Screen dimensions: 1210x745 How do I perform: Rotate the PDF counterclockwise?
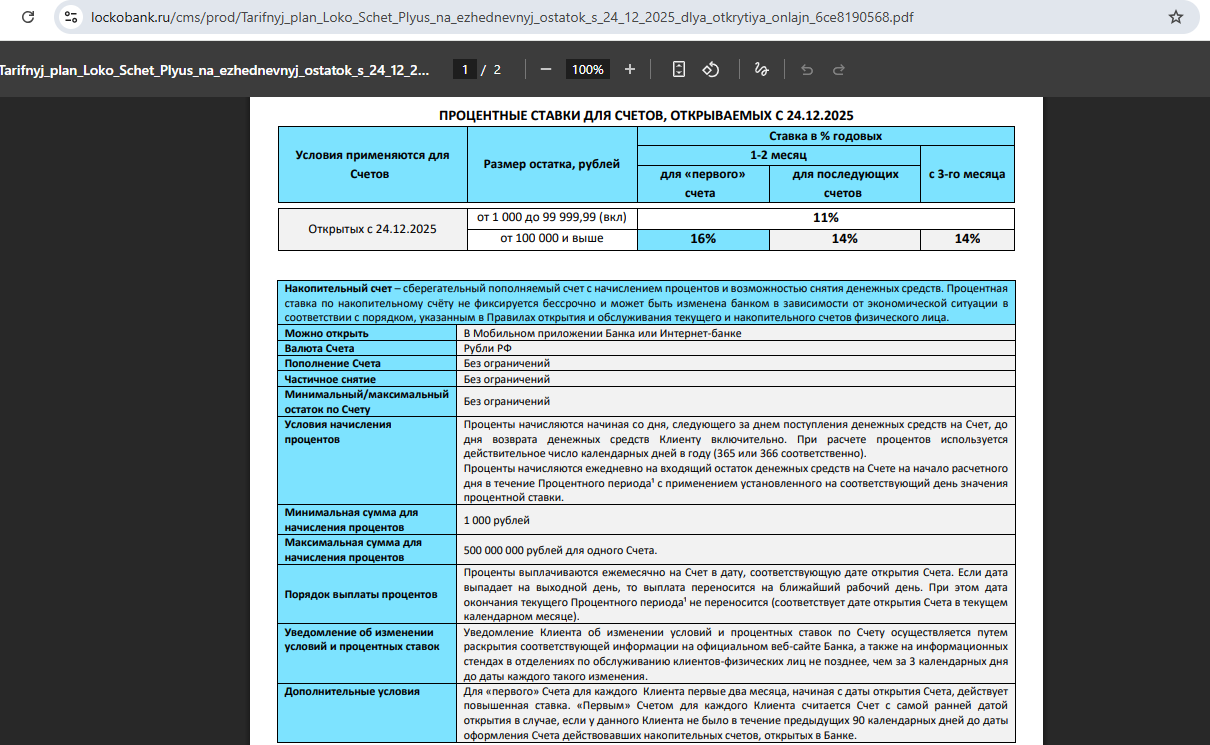pyautogui.click(x=711, y=69)
